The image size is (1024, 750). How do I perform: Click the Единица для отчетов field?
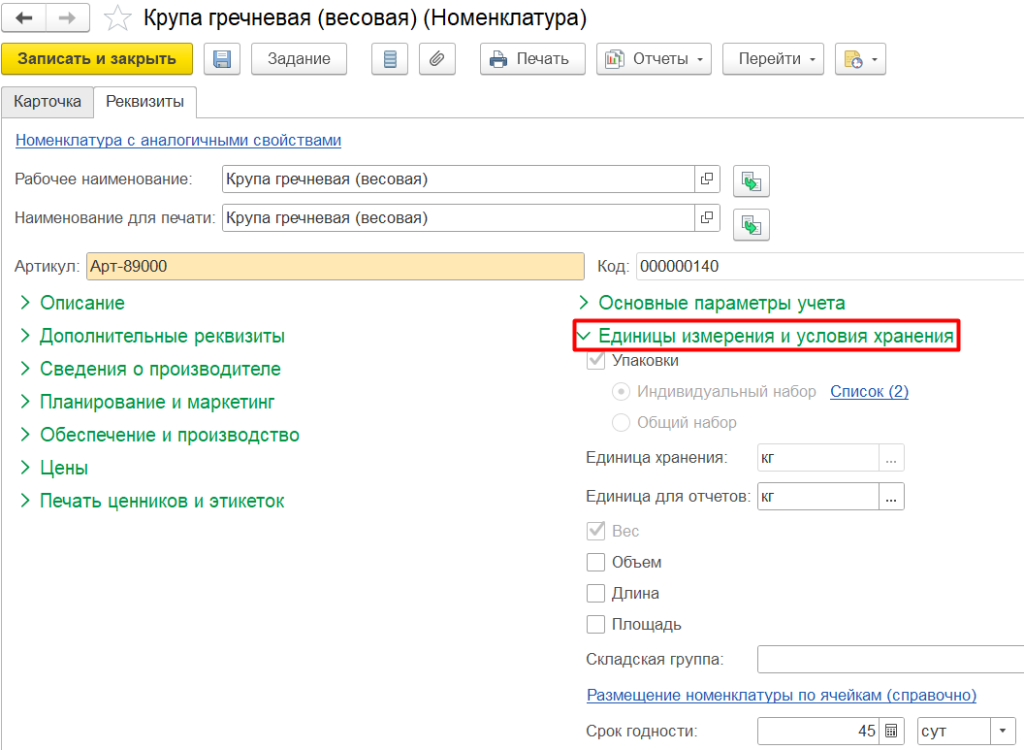818,497
